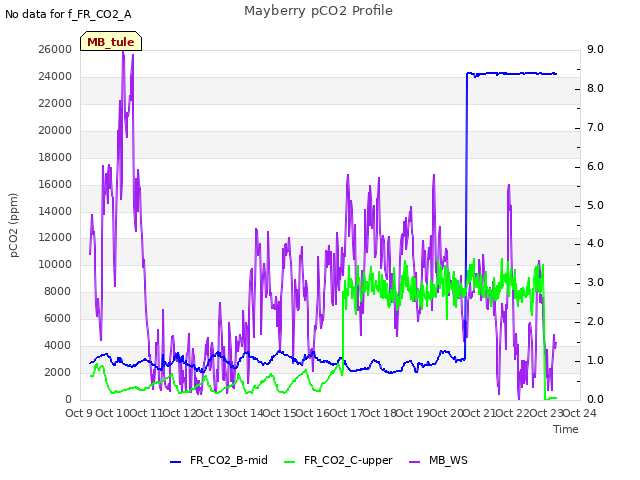Screen dimensions: 640x480
Task: Click the purple wind speed peak near Oct 10
Action: (x=124, y=55)
